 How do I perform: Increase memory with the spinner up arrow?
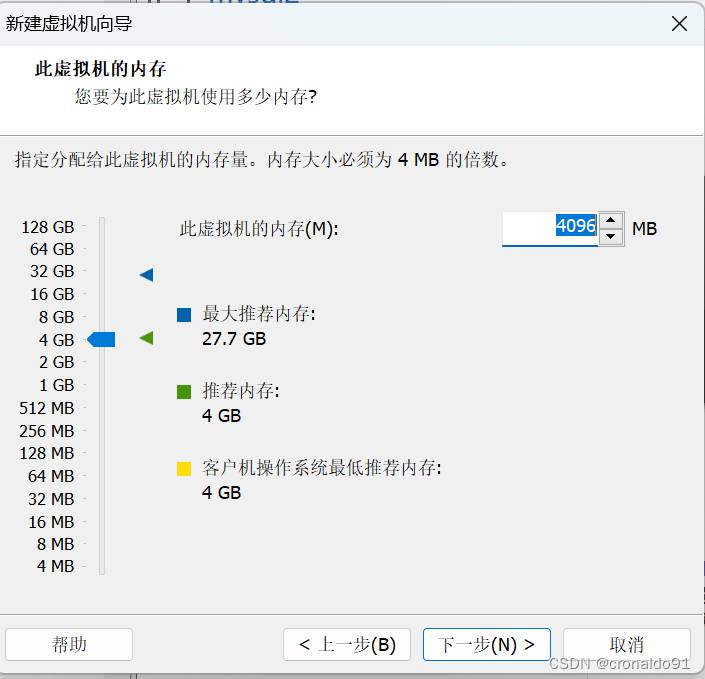point(611,221)
